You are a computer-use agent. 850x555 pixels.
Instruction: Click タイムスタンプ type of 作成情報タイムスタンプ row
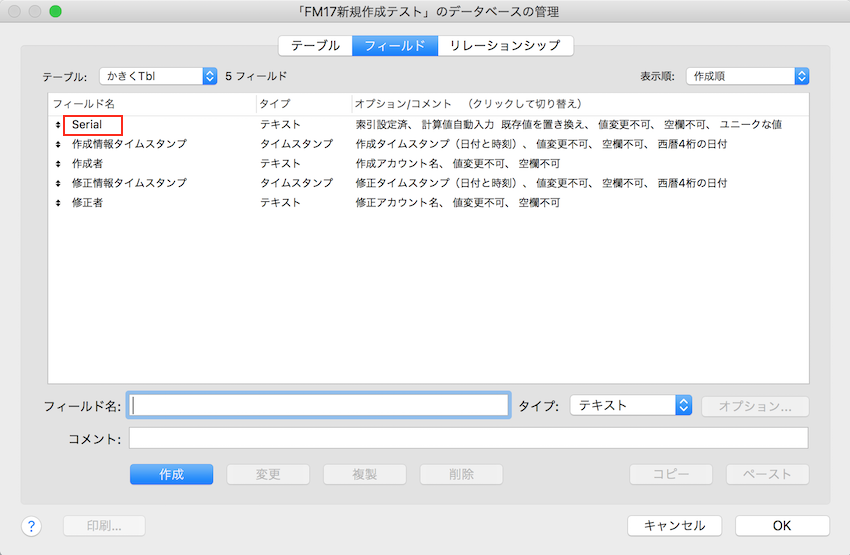point(297,144)
